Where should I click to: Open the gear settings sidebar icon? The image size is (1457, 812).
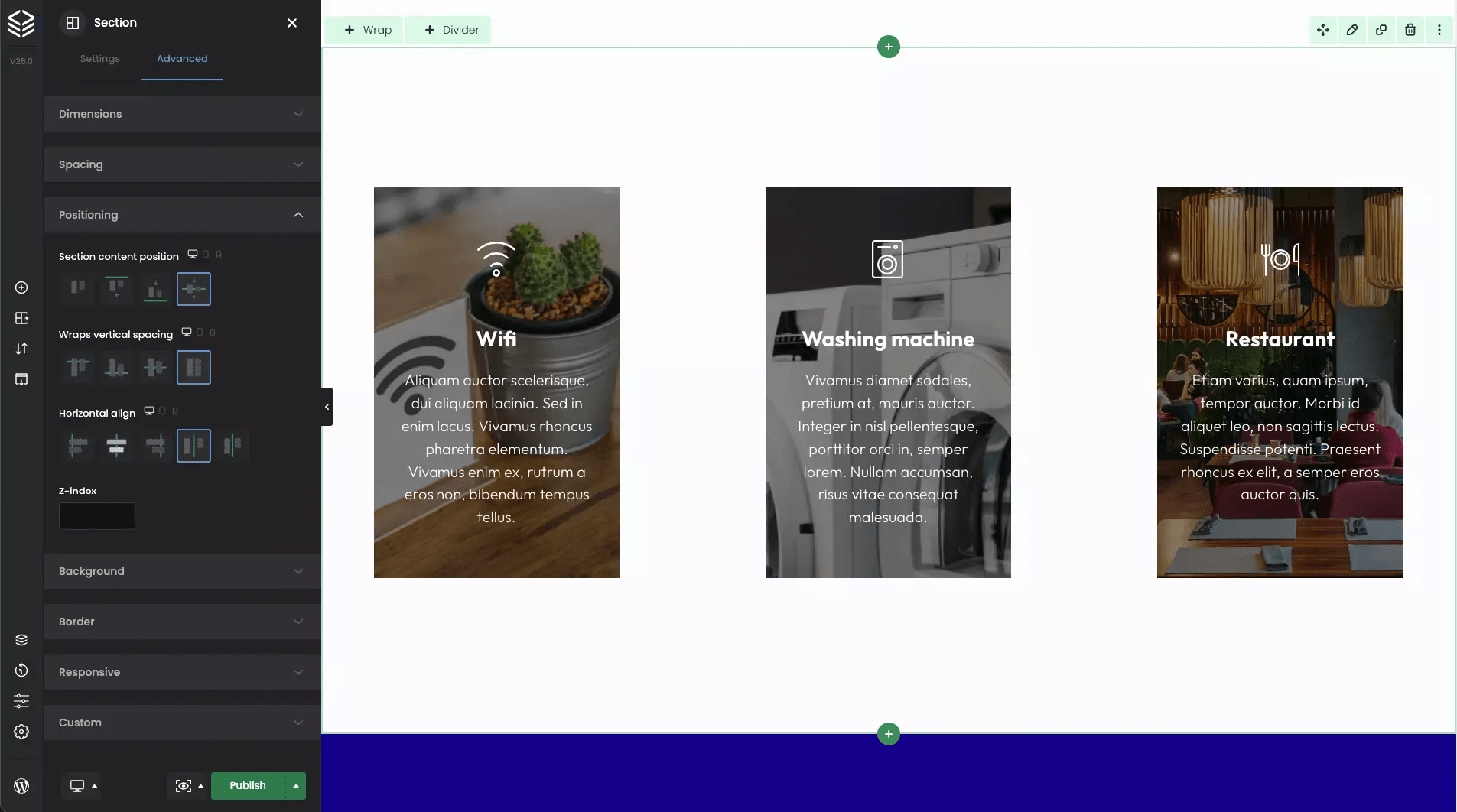21,732
